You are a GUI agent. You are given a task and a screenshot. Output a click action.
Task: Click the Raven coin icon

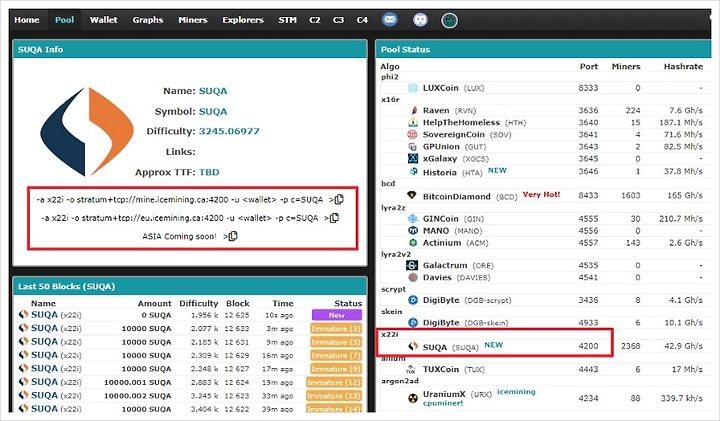413,110
